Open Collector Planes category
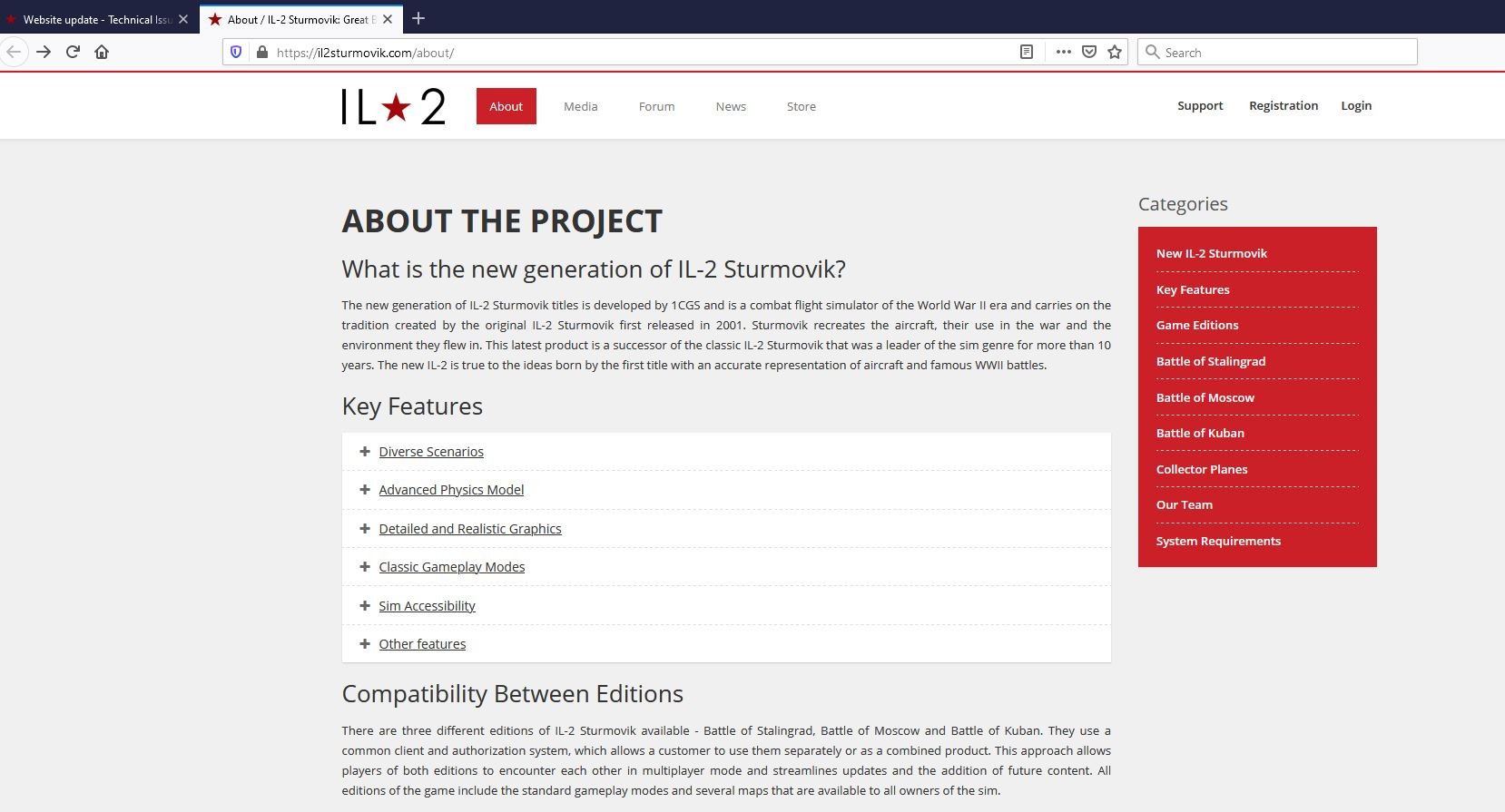 click(1202, 469)
